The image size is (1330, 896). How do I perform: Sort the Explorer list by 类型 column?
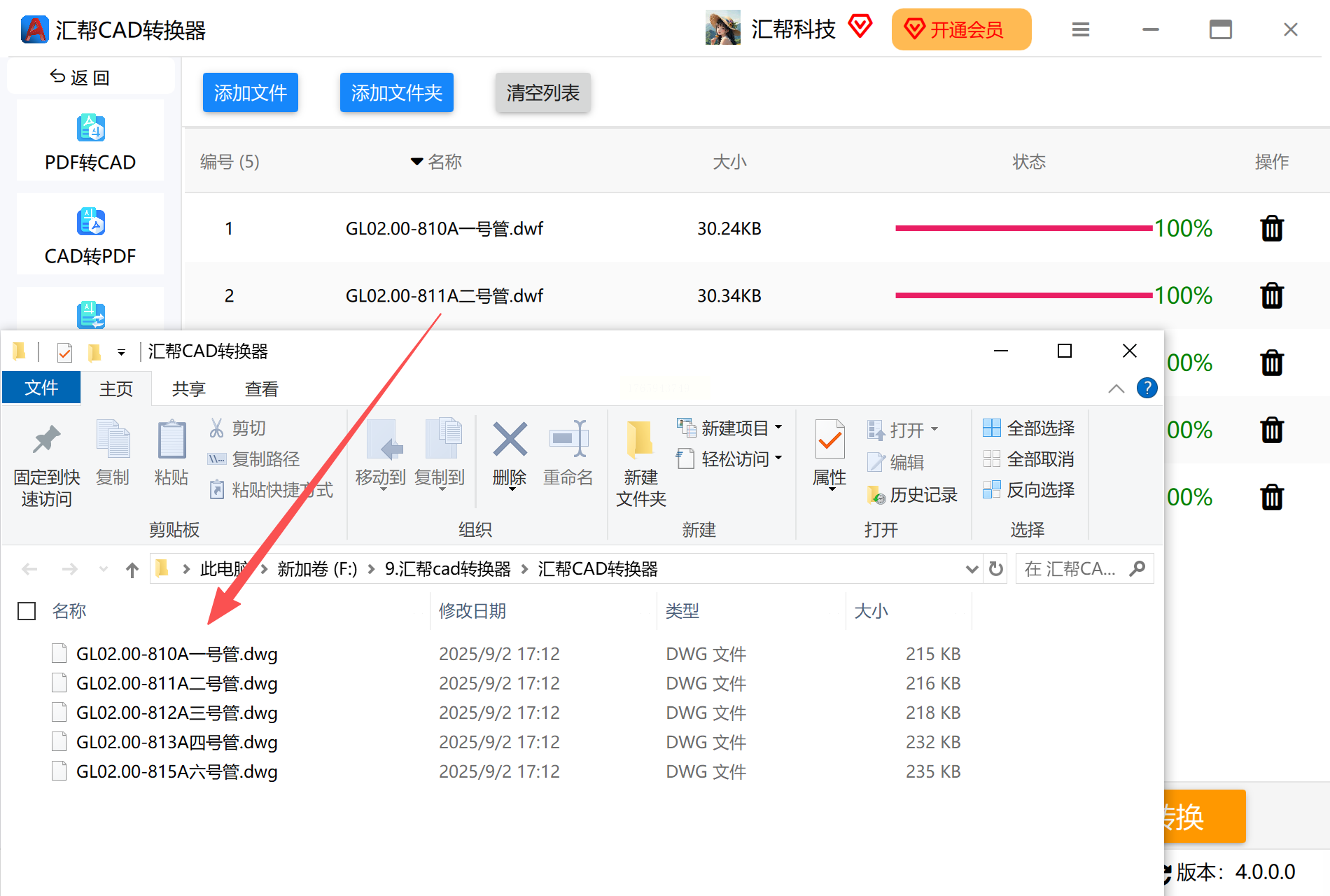682,611
